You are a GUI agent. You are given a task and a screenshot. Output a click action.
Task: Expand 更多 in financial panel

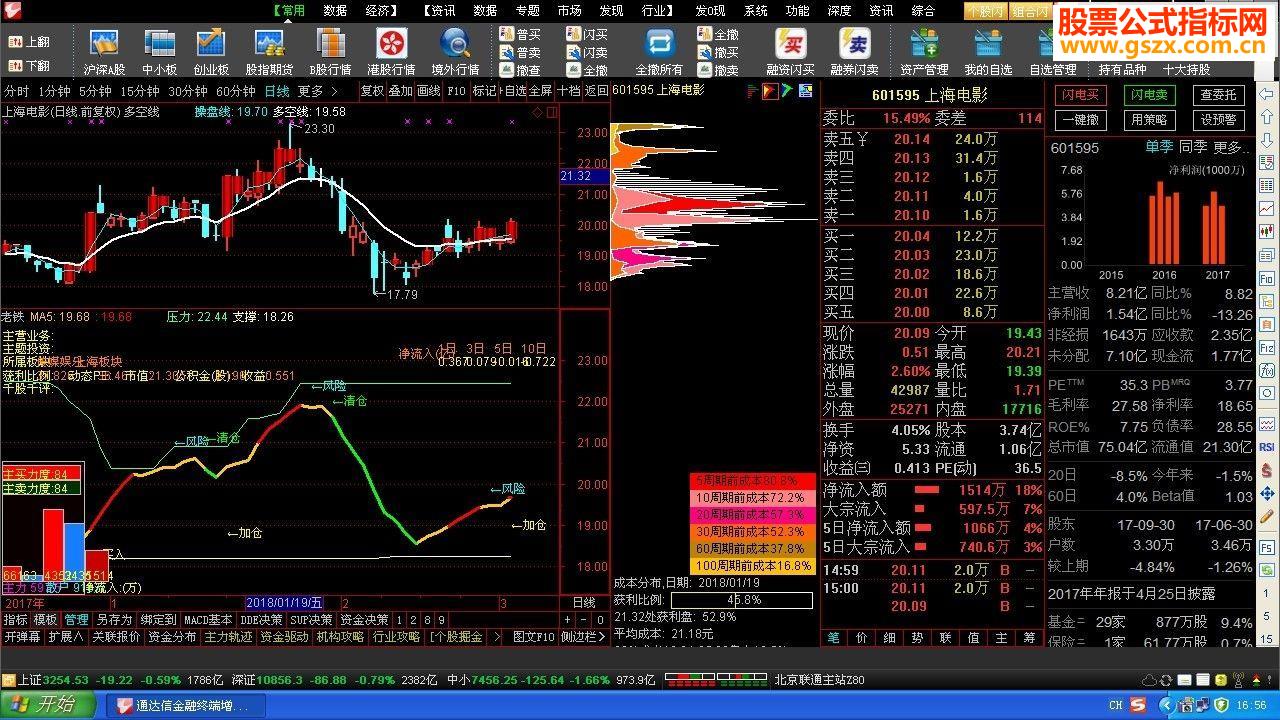click(x=1231, y=148)
